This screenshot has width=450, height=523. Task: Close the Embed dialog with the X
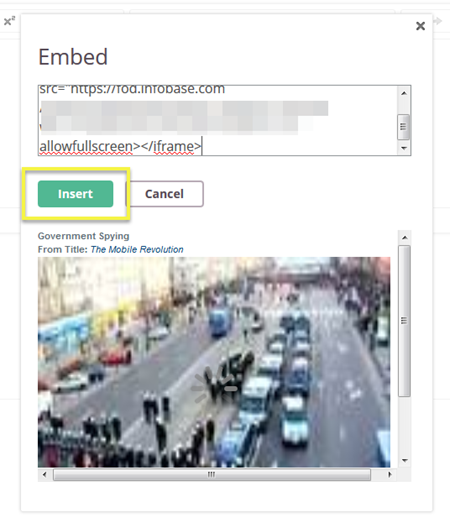(x=420, y=26)
